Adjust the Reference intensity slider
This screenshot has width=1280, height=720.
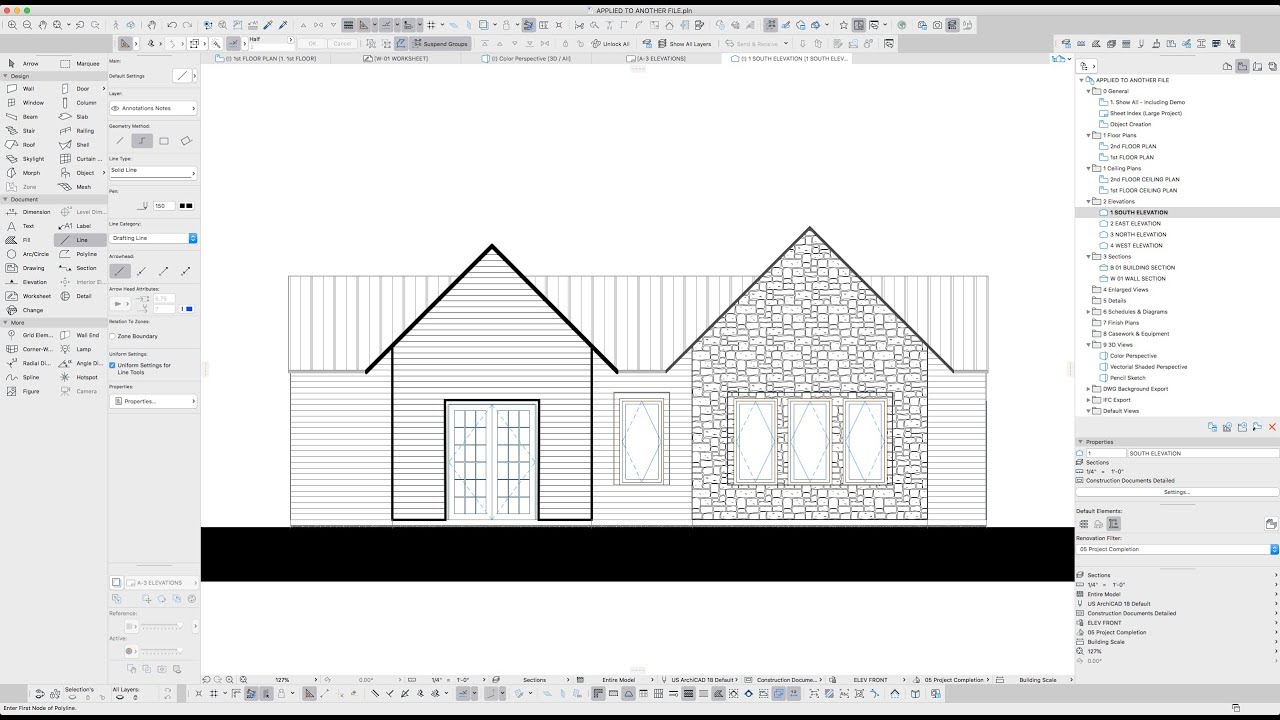tap(160, 626)
